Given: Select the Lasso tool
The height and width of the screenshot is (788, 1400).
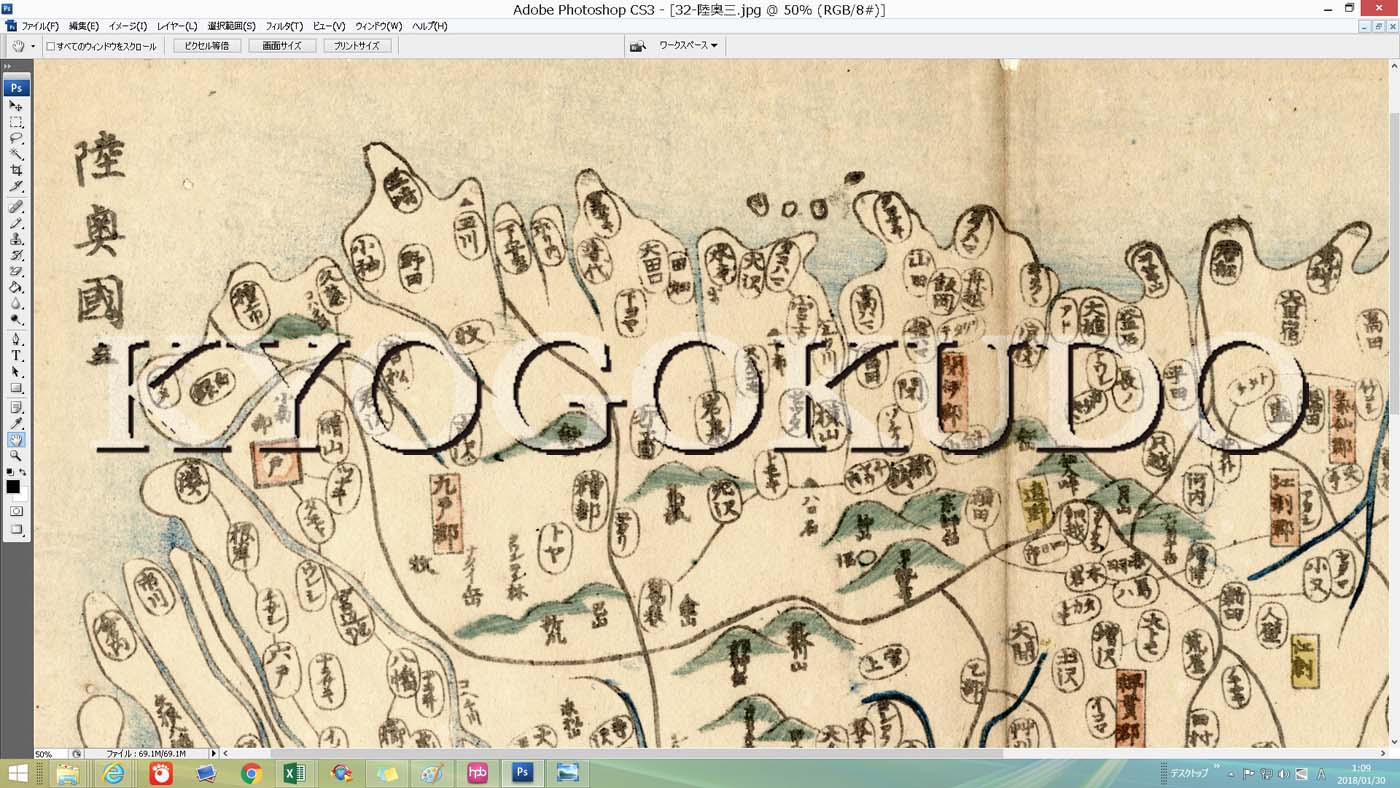Looking at the screenshot, I should [17, 138].
